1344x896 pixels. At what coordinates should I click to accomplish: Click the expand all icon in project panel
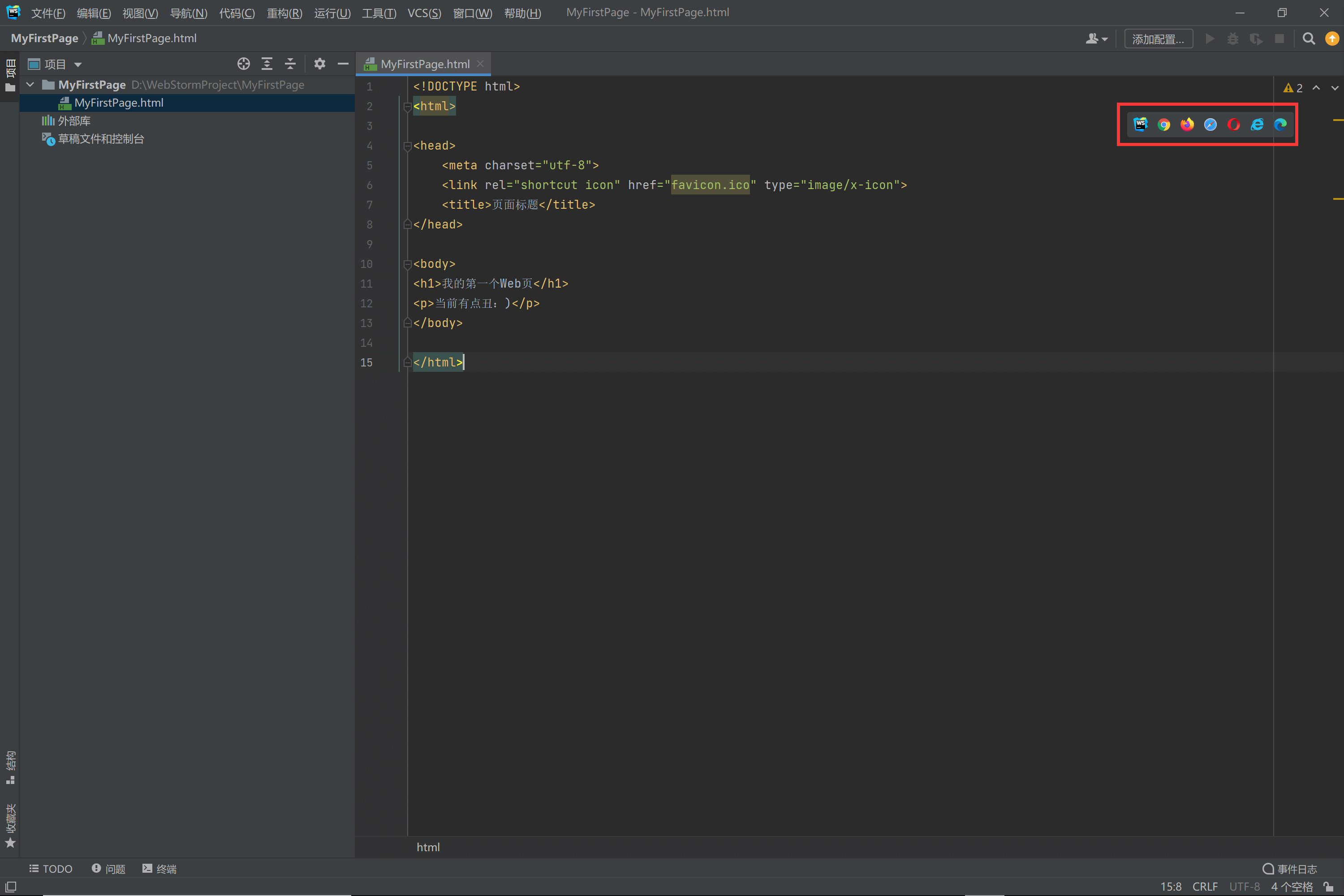(x=267, y=64)
